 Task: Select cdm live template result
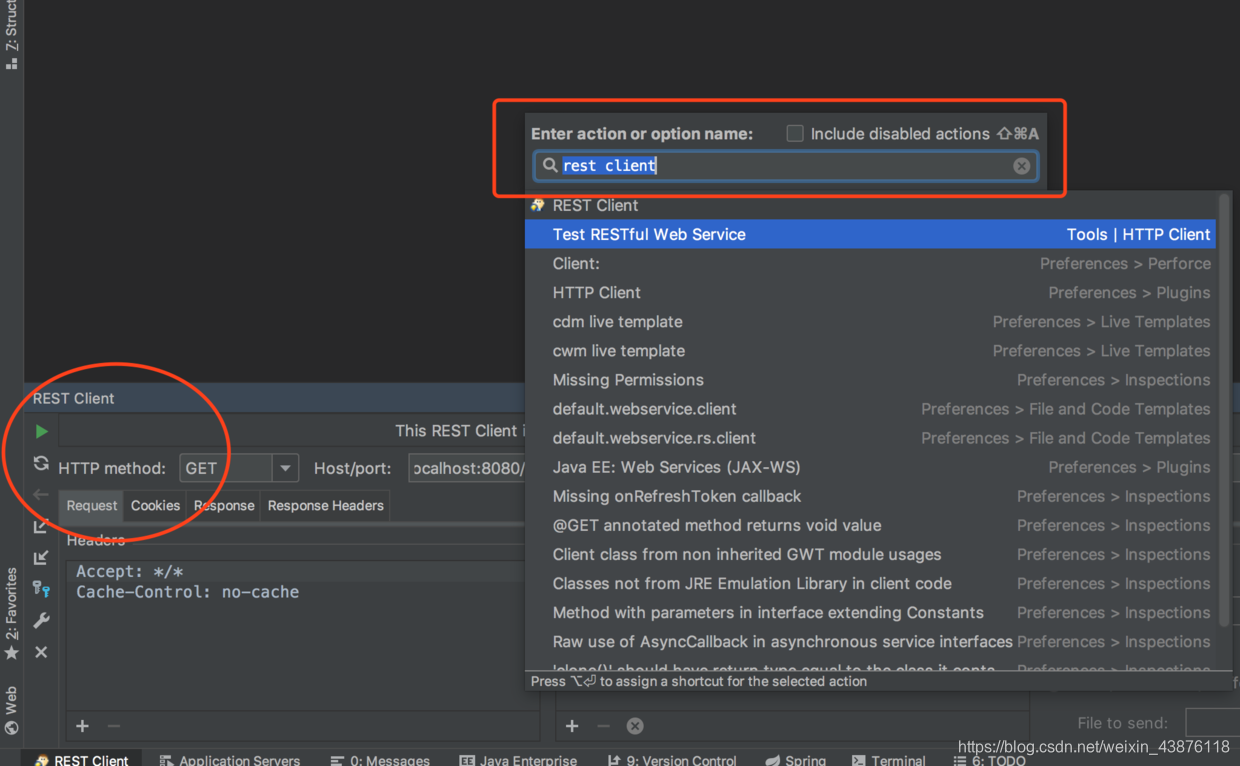[870, 321]
